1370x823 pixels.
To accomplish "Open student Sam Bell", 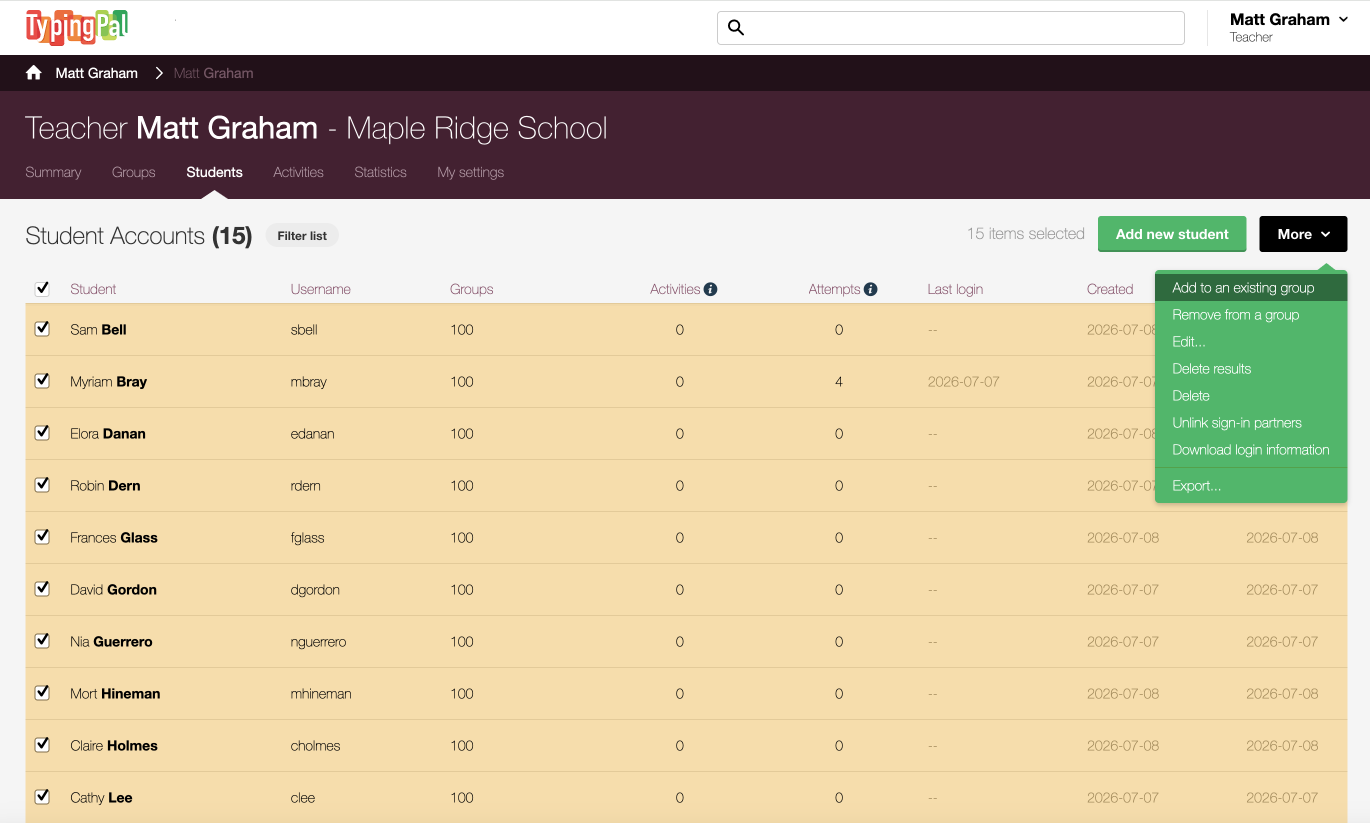I will 98,329.
